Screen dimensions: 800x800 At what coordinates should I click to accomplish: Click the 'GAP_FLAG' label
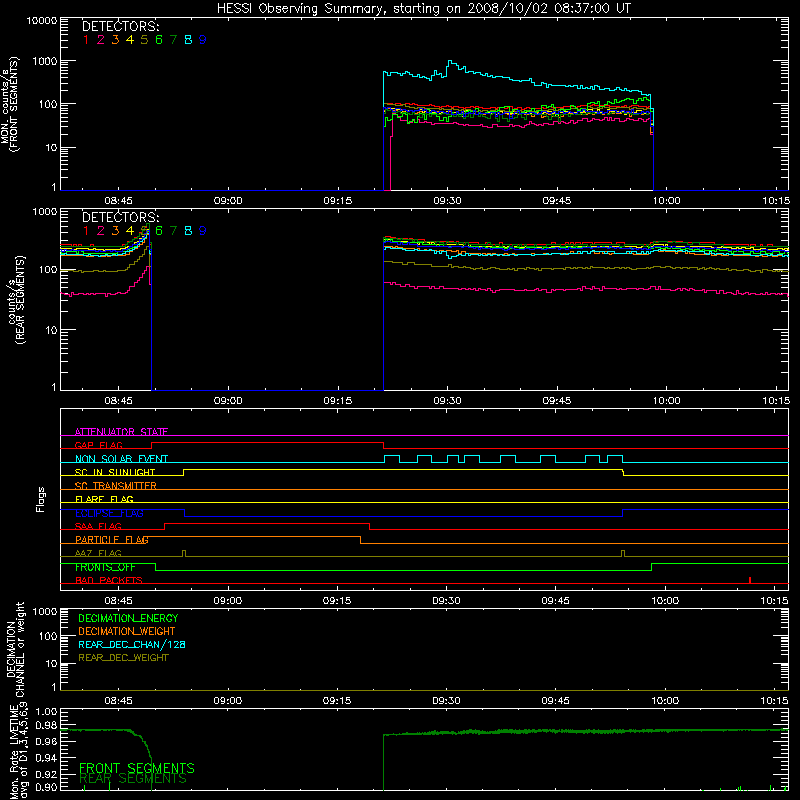[98, 445]
